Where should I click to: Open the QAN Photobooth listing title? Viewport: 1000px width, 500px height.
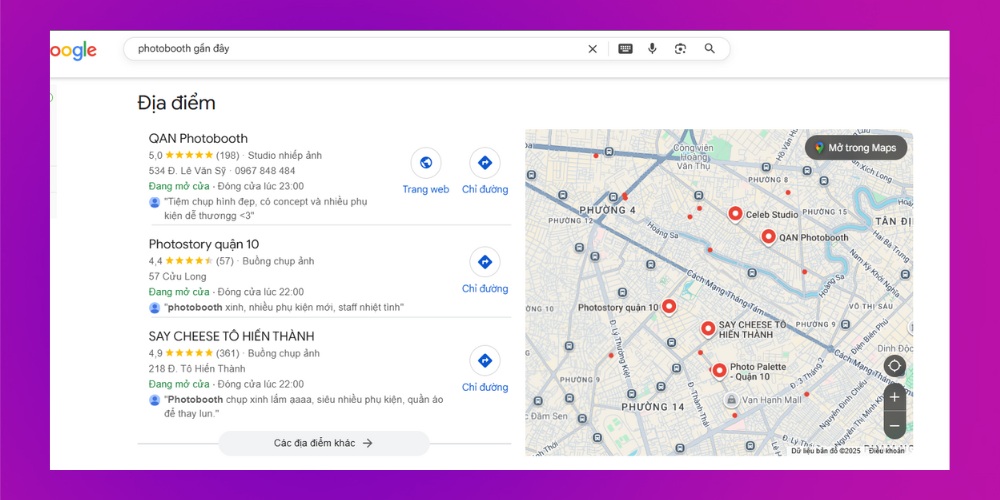(x=198, y=138)
